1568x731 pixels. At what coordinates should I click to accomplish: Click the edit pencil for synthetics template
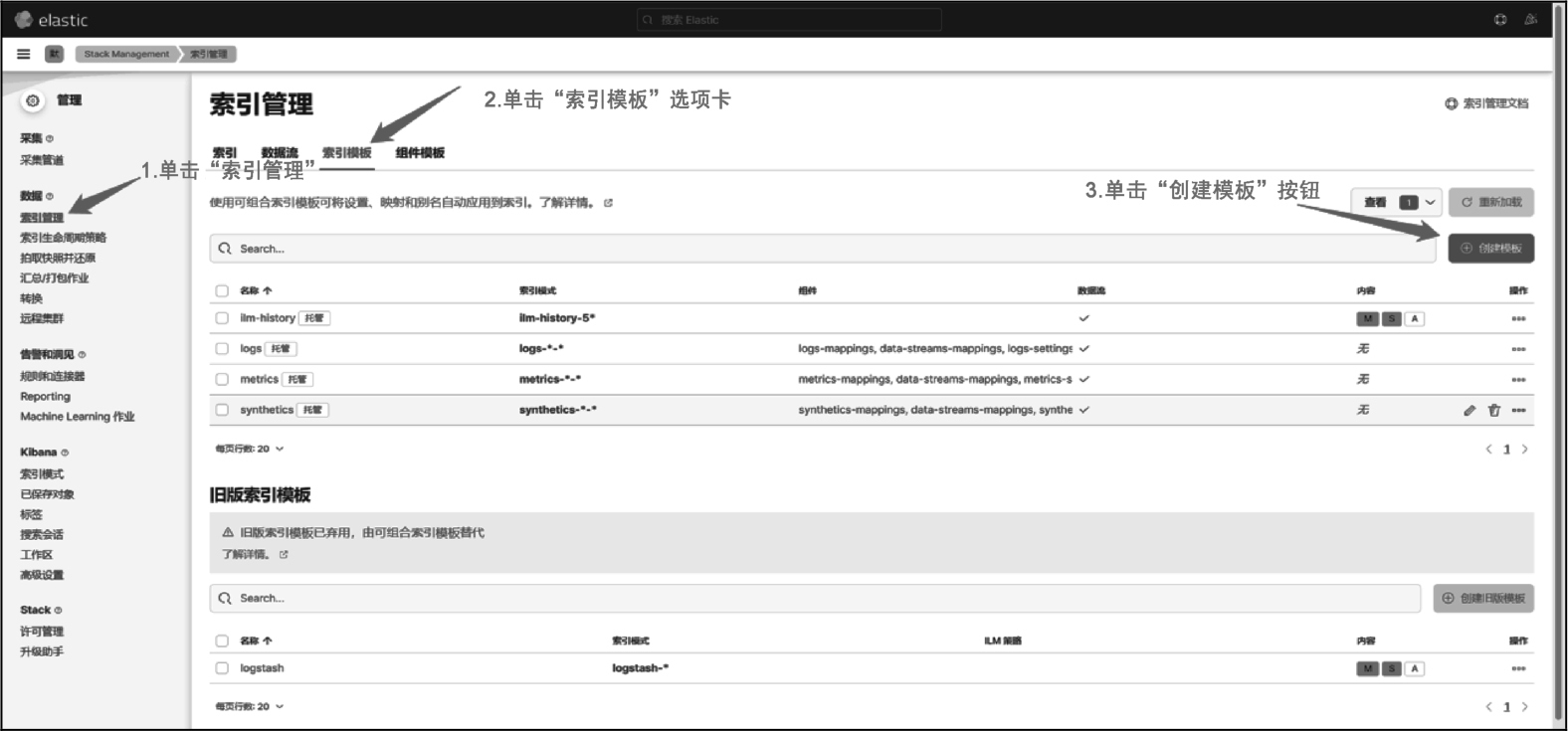(x=1470, y=410)
